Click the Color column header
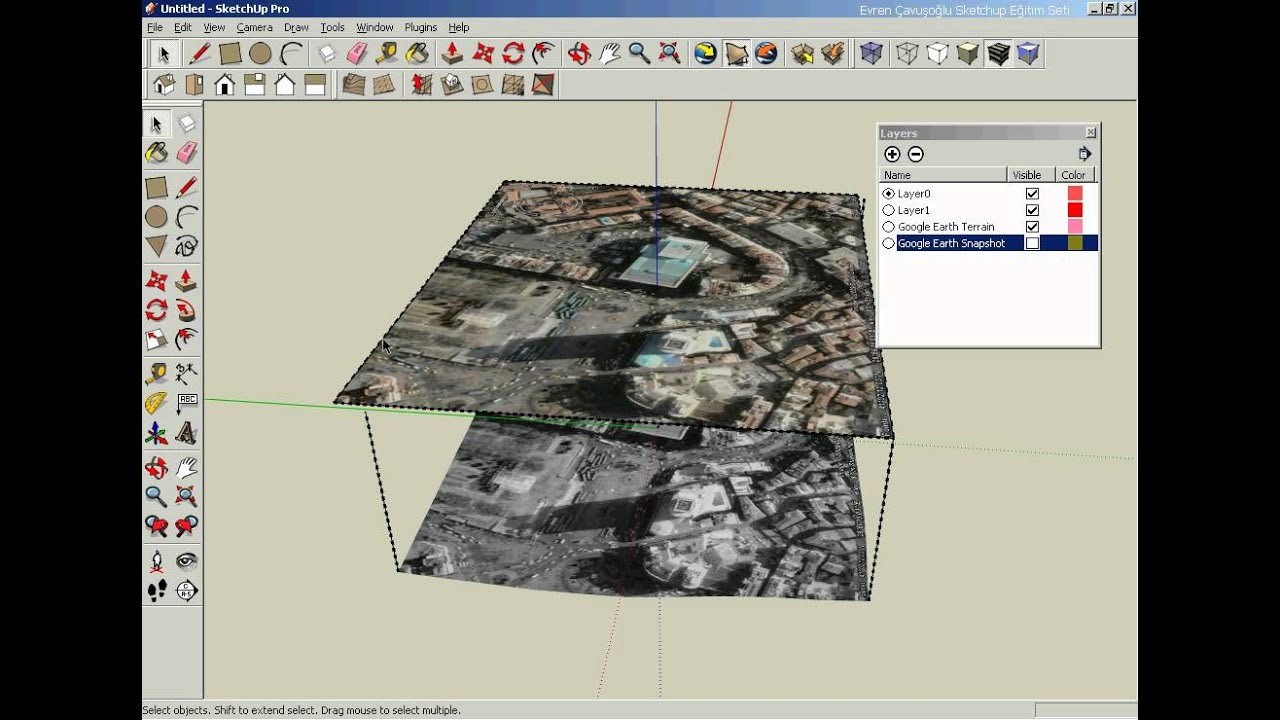This screenshot has height=720, width=1280. (x=1074, y=175)
